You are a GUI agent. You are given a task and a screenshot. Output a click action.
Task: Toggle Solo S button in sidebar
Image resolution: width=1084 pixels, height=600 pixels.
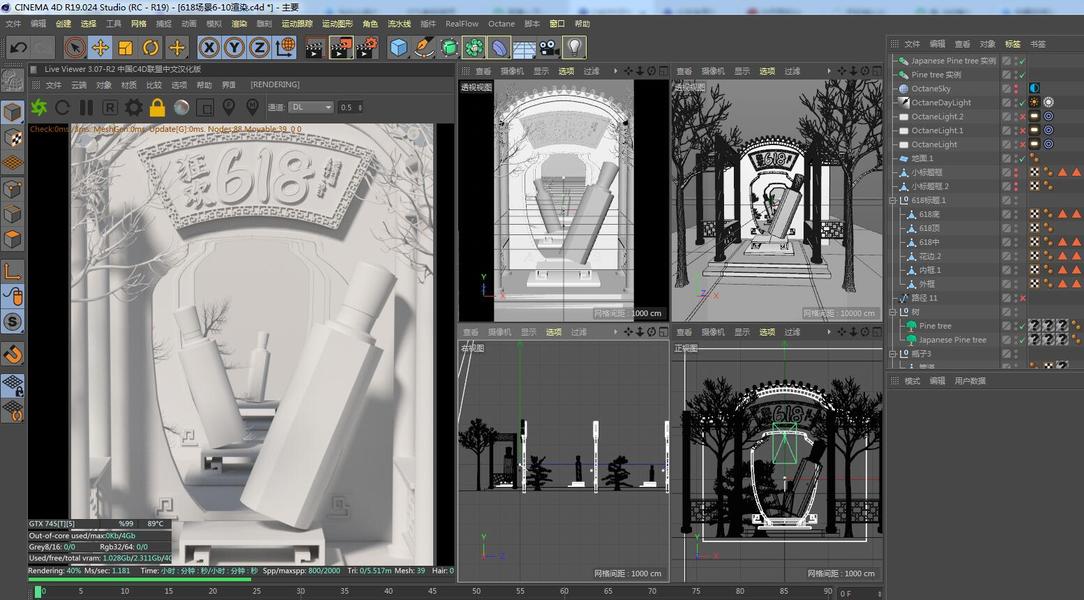(x=12, y=321)
